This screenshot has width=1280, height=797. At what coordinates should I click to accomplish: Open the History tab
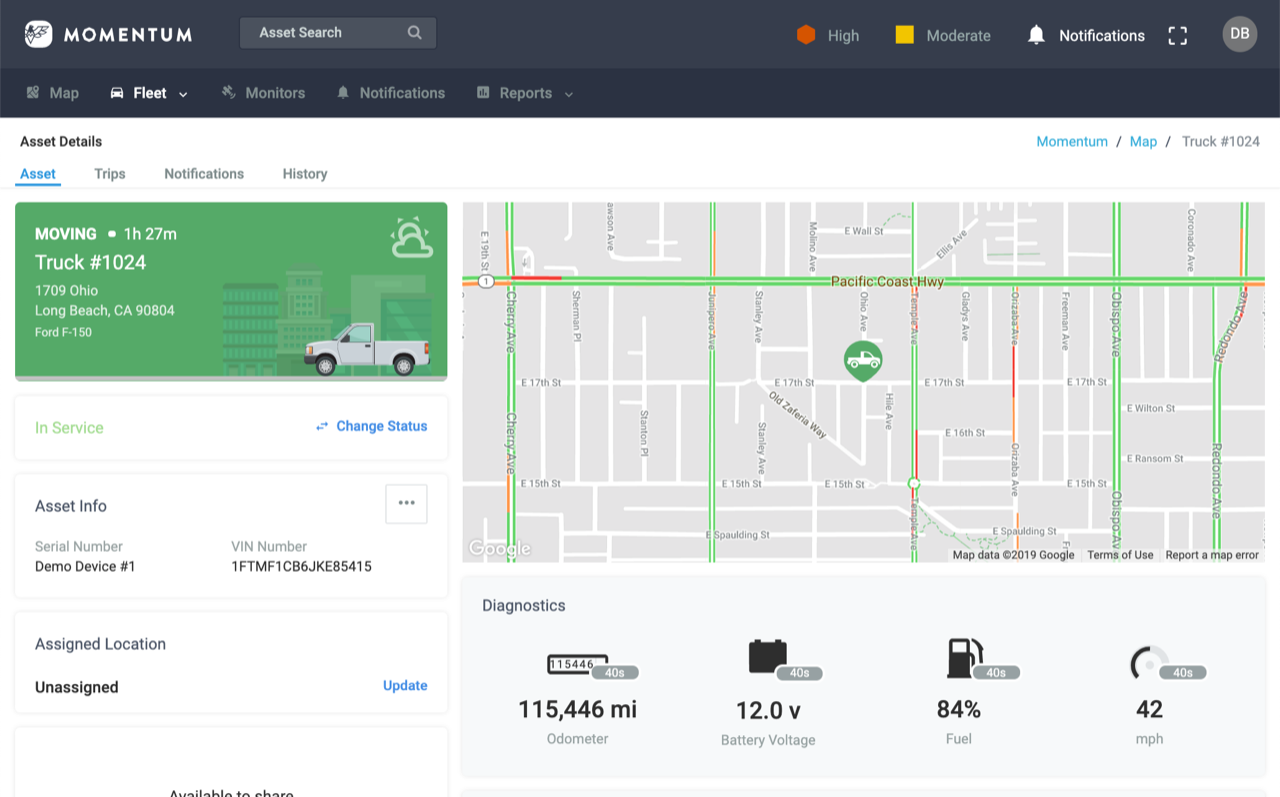point(305,174)
